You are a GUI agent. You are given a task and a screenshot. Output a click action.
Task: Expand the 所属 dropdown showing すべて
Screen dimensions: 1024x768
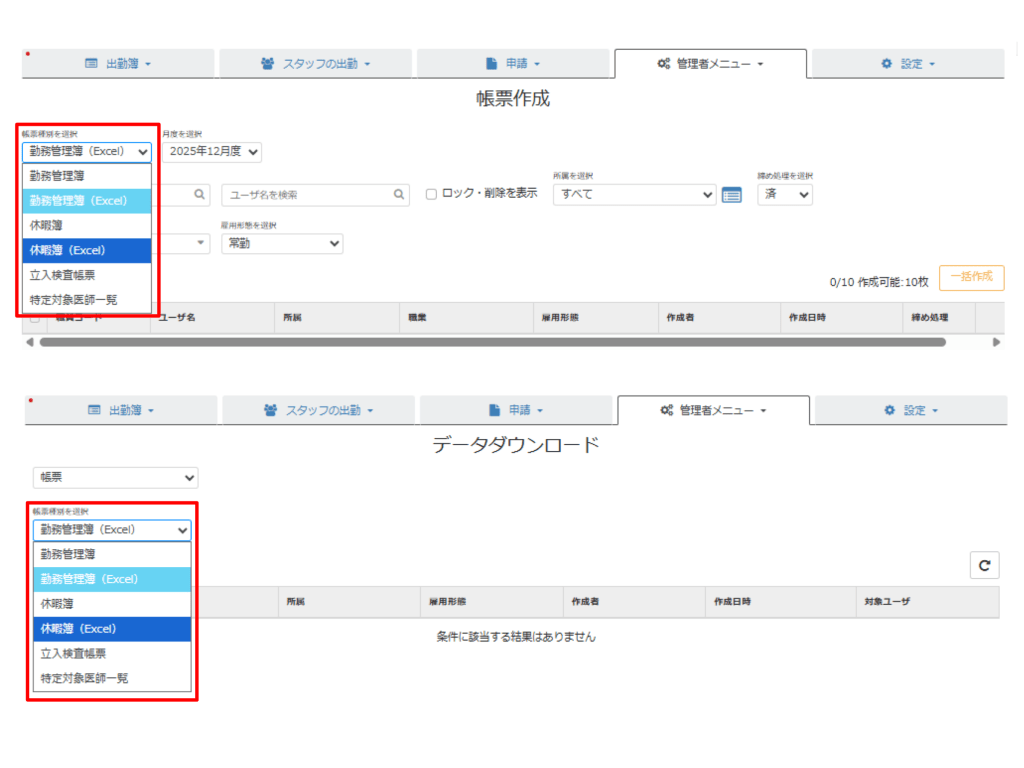(x=634, y=195)
